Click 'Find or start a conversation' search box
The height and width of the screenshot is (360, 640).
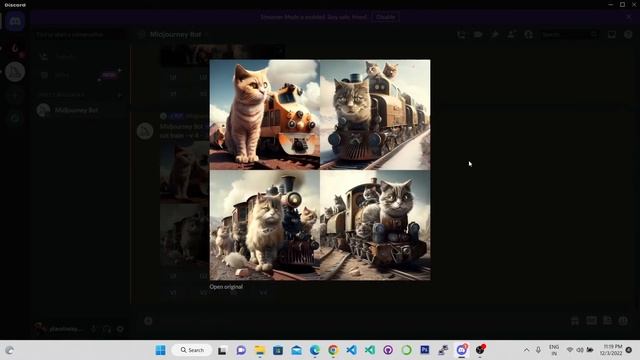pyautogui.click(x=80, y=35)
